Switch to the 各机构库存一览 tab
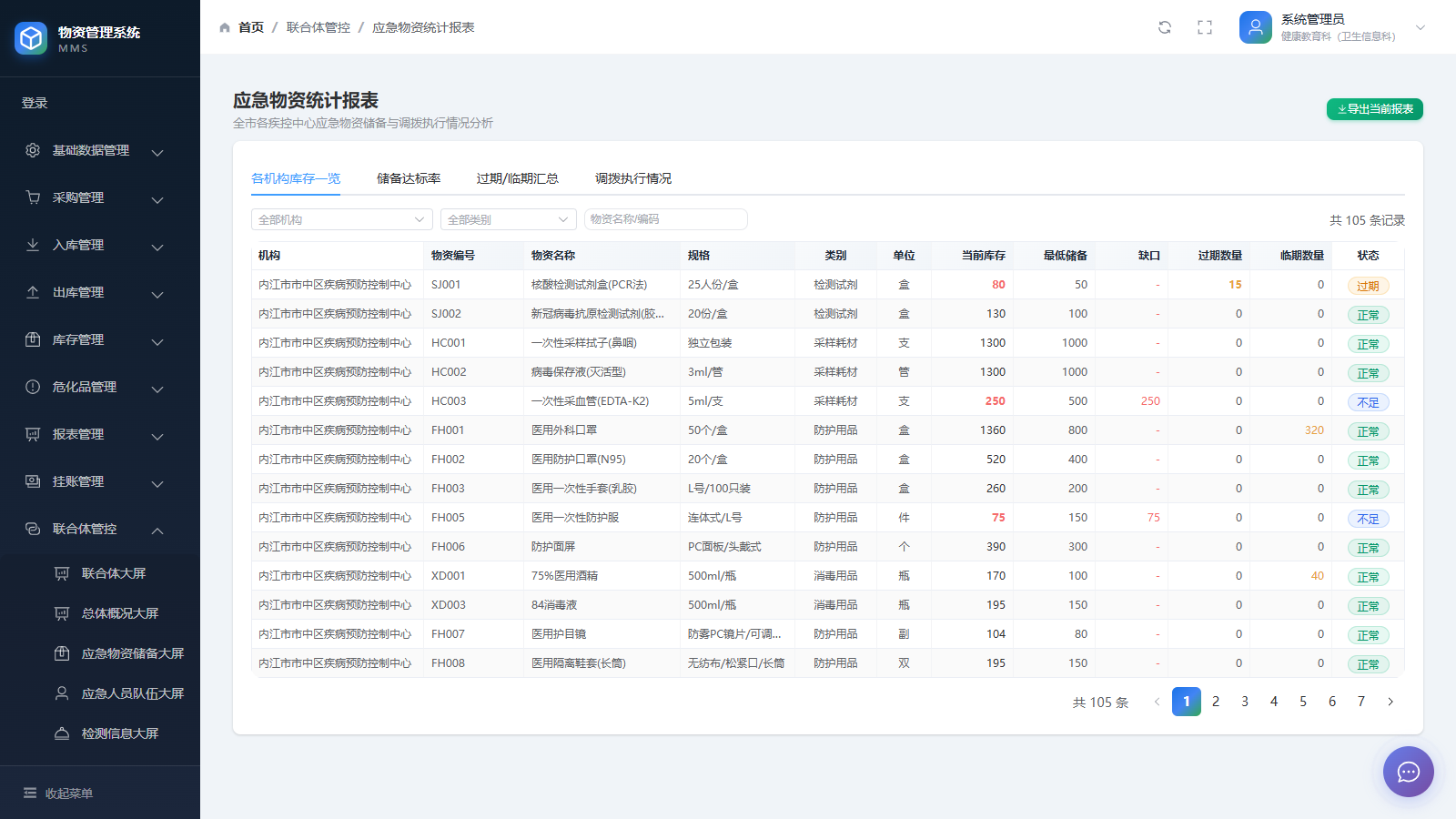This screenshot has height=819, width=1456. pos(296,178)
